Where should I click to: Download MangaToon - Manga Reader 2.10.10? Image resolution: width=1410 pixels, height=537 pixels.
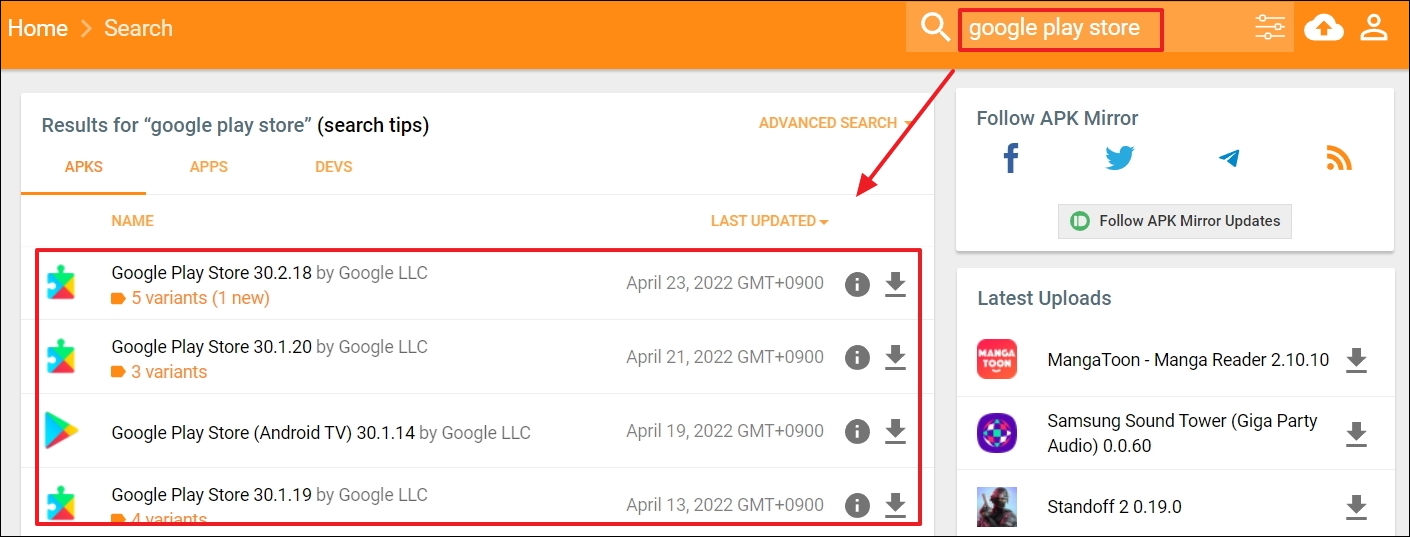(x=1356, y=360)
